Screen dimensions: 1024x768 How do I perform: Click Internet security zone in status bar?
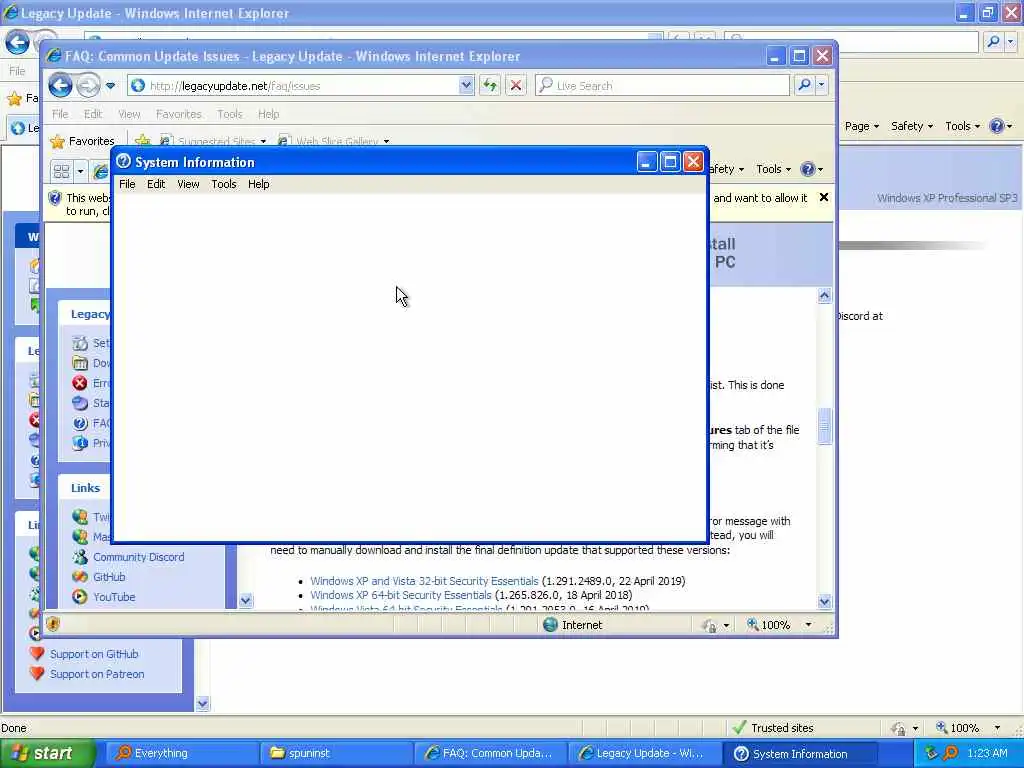(x=573, y=625)
